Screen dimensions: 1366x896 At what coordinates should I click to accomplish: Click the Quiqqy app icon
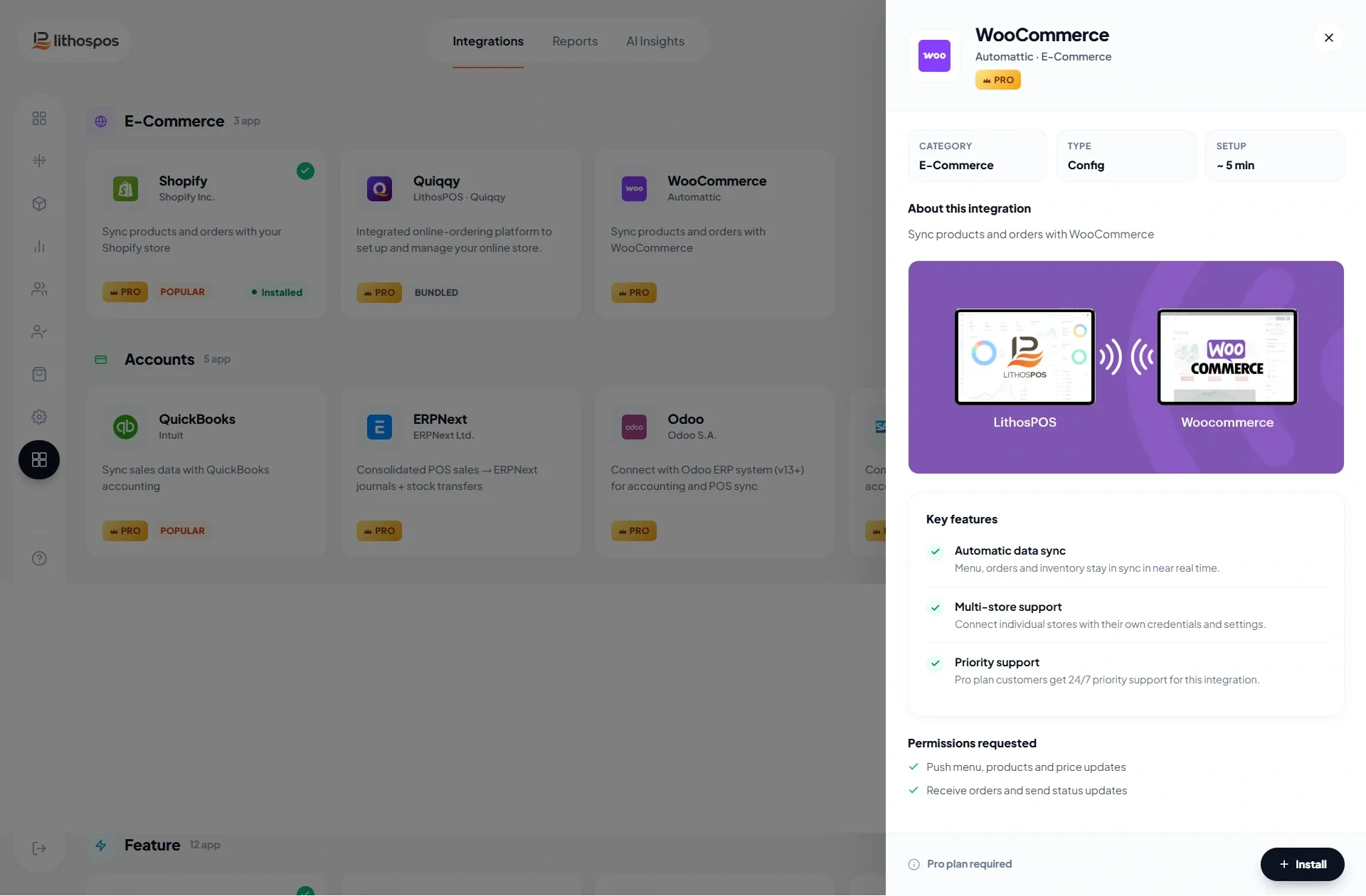[x=379, y=188]
